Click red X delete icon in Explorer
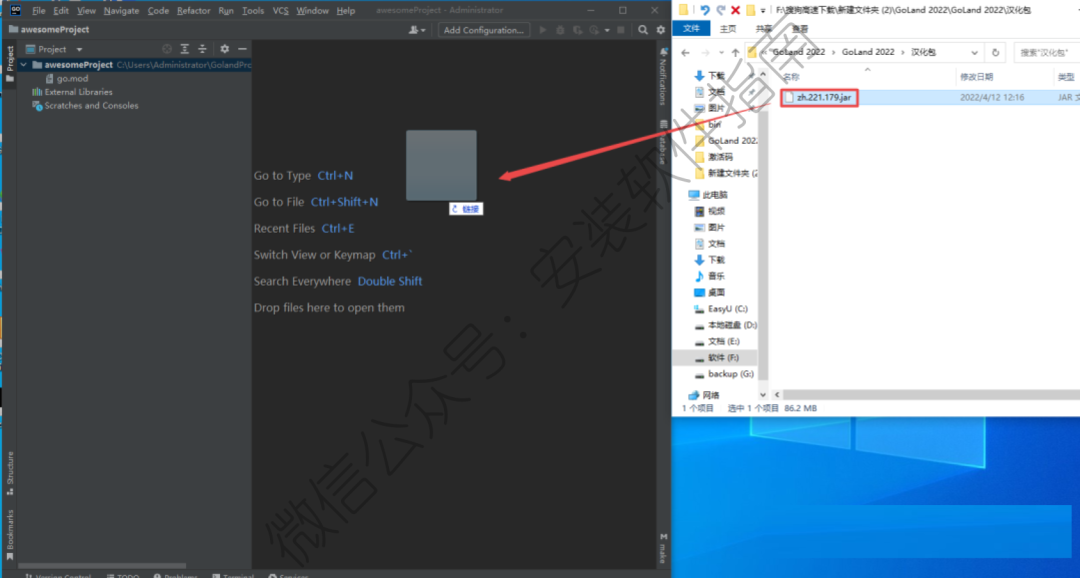This screenshot has height=578, width=1080. pyautogui.click(x=736, y=10)
